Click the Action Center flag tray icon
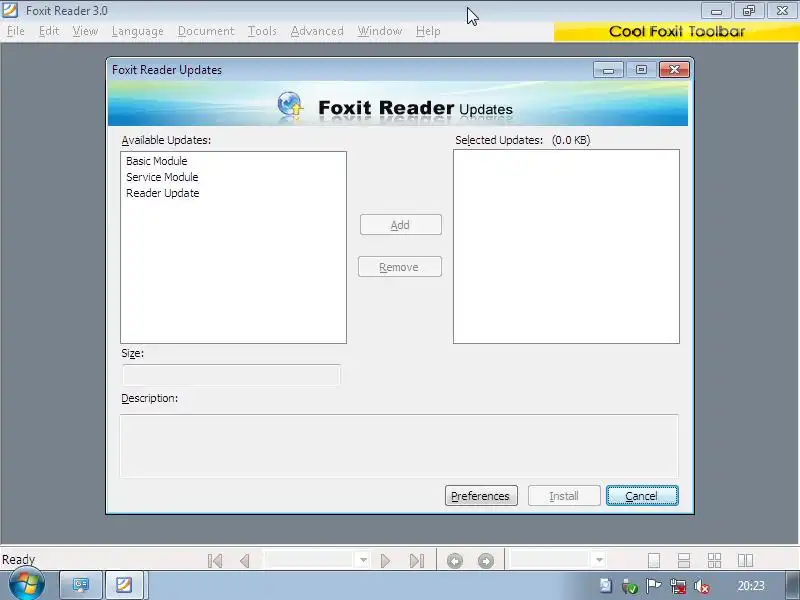 (x=653, y=586)
